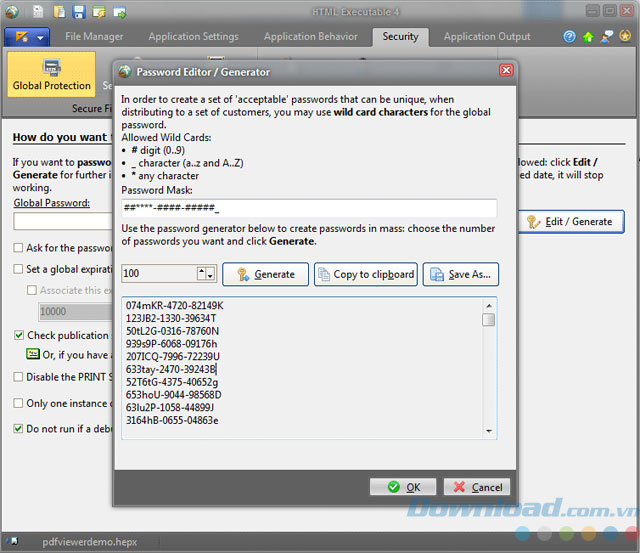Click the green icon beside Or, if you have
Viewport: 640px width, 553px height.
33,354
